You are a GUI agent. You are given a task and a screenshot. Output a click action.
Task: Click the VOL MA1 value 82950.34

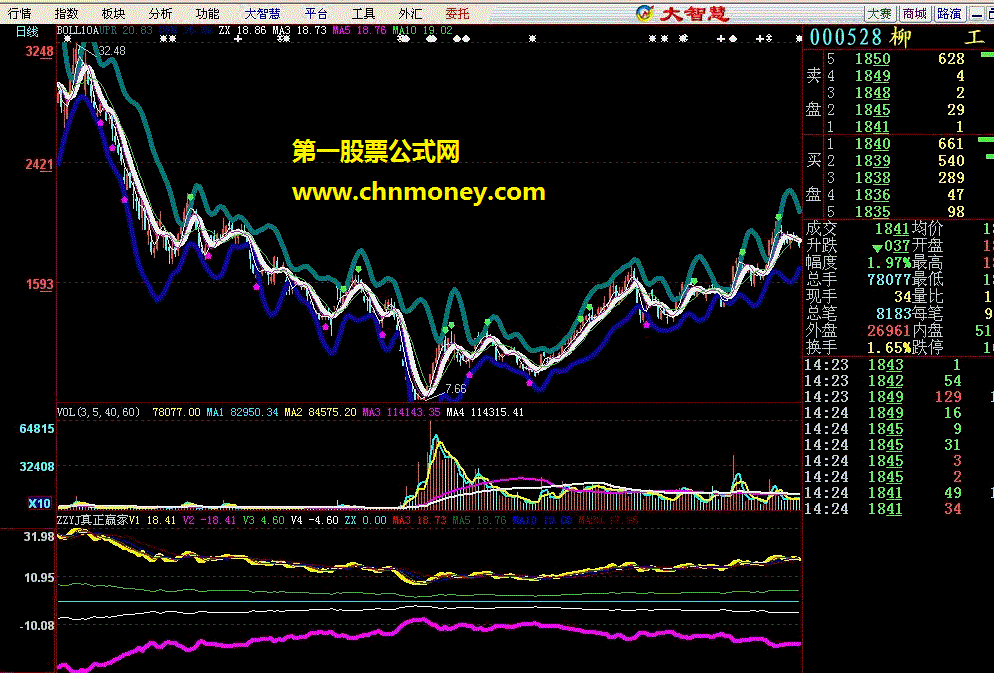[x=254, y=412]
